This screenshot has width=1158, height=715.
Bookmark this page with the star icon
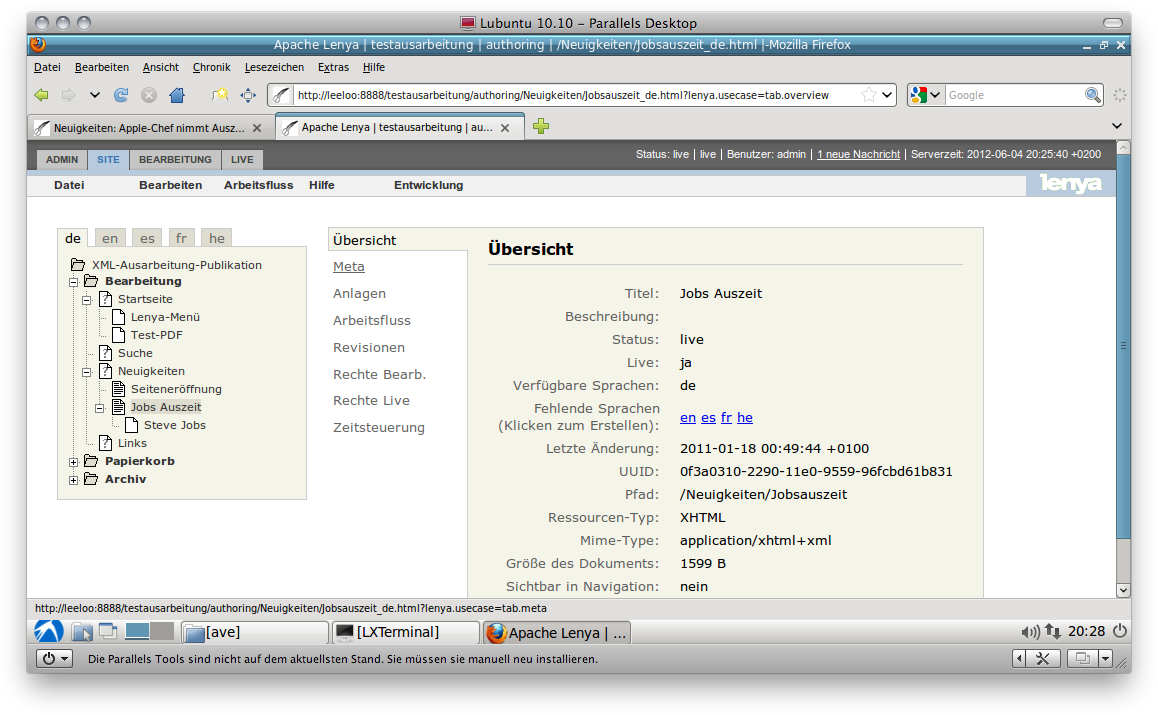[x=869, y=95]
